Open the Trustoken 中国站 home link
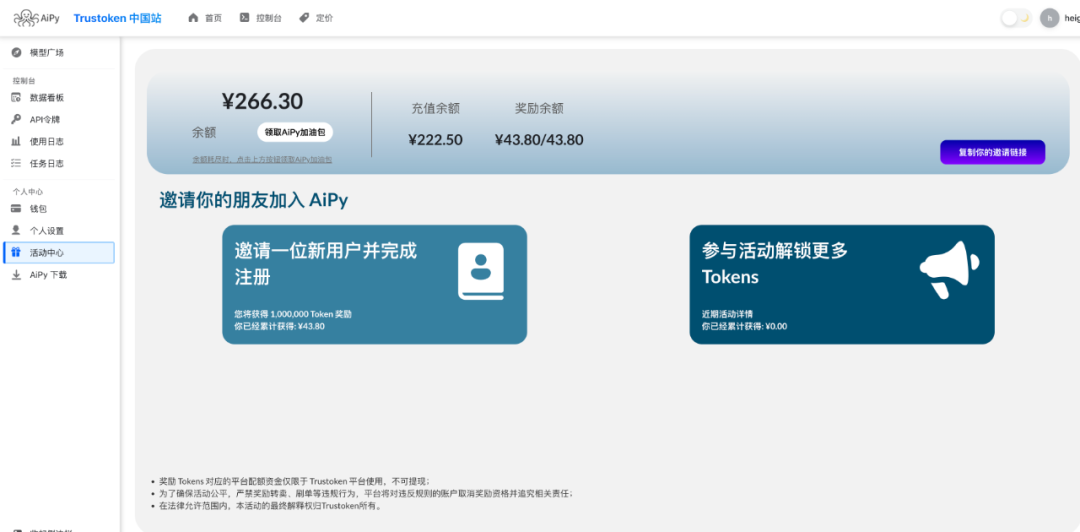The width and height of the screenshot is (1080, 532). pyautogui.click(x=118, y=18)
